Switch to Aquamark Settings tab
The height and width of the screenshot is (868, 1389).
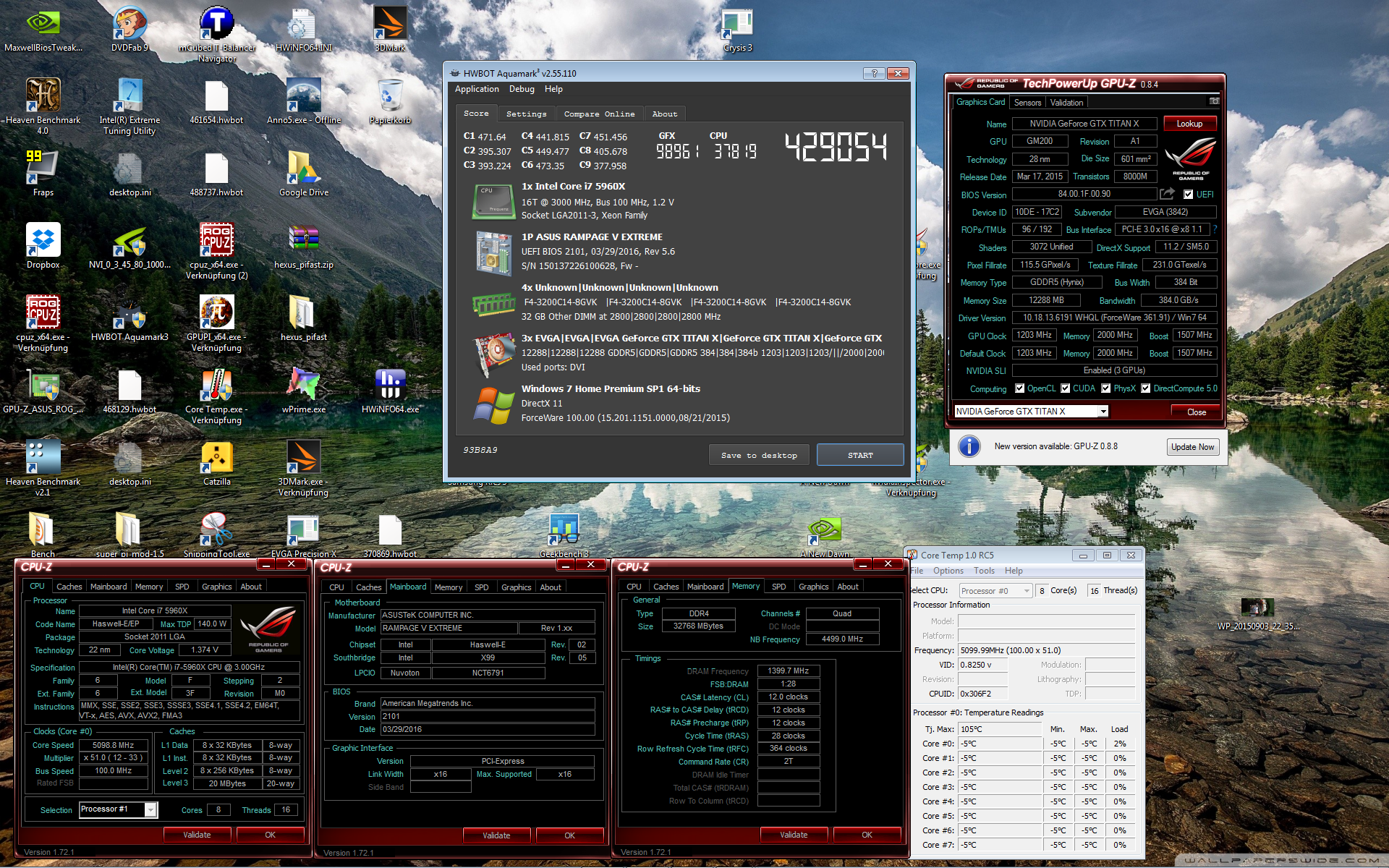(x=526, y=114)
